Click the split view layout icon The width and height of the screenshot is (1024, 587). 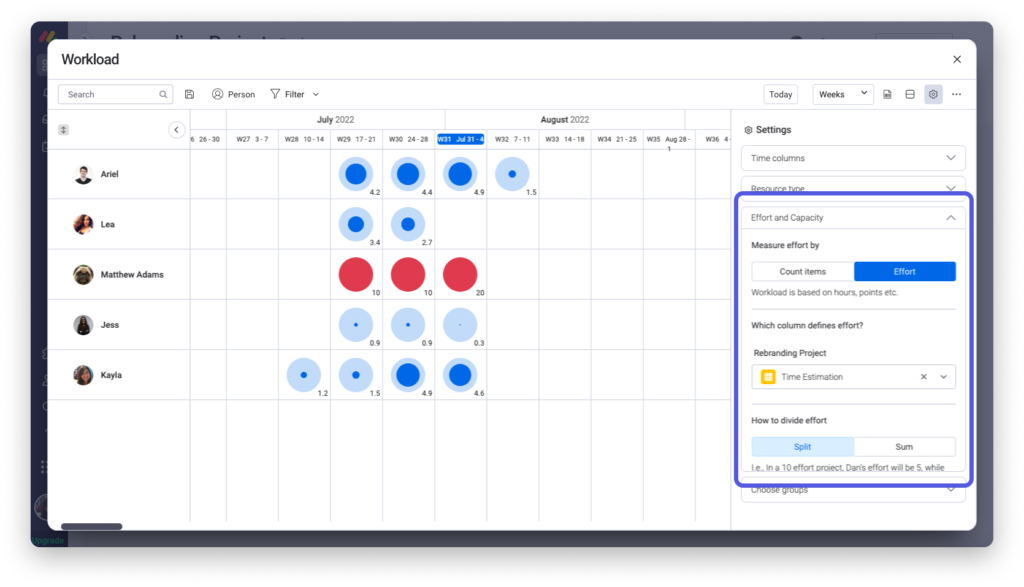click(x=910, y=95)
